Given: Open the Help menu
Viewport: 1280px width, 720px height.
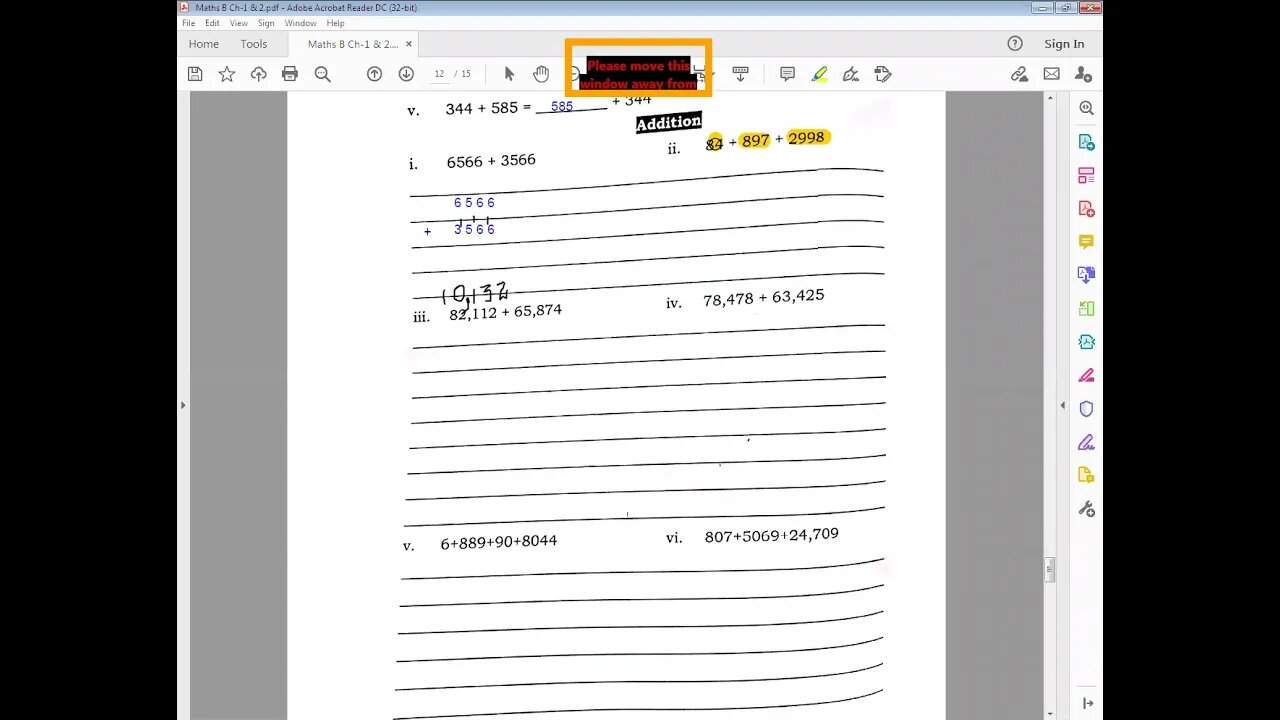Looking at the screenshot, I should pyautogui.click(x=335, y=23).
